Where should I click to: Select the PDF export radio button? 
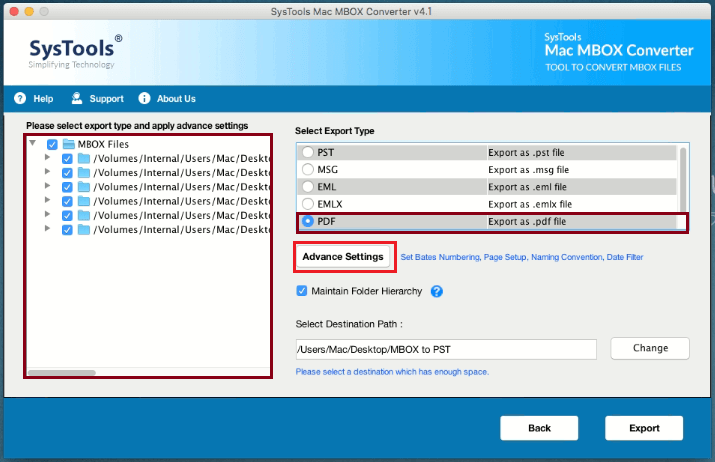[x=308, y=221]
